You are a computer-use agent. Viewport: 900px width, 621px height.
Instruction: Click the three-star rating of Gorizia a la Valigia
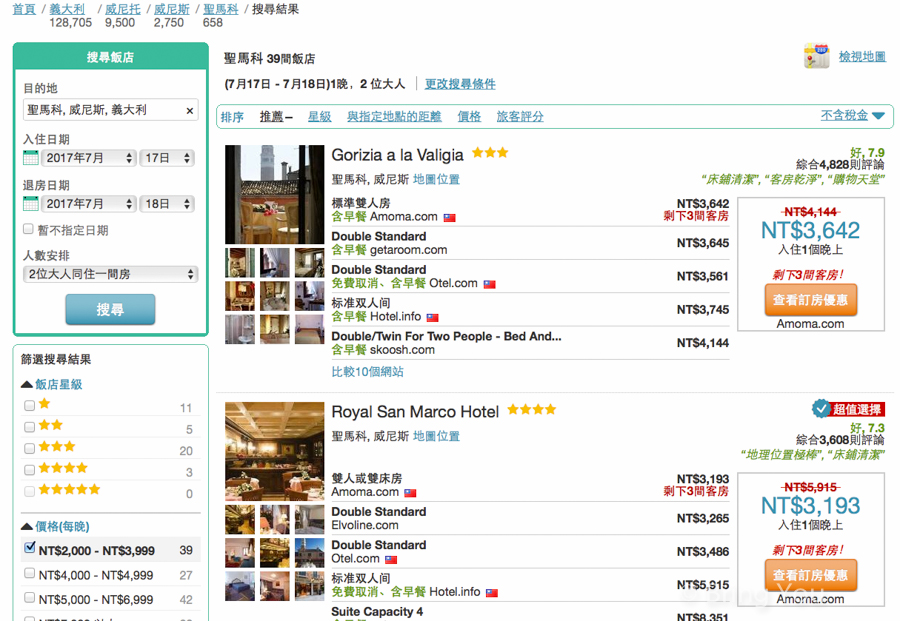pos(490,153)
